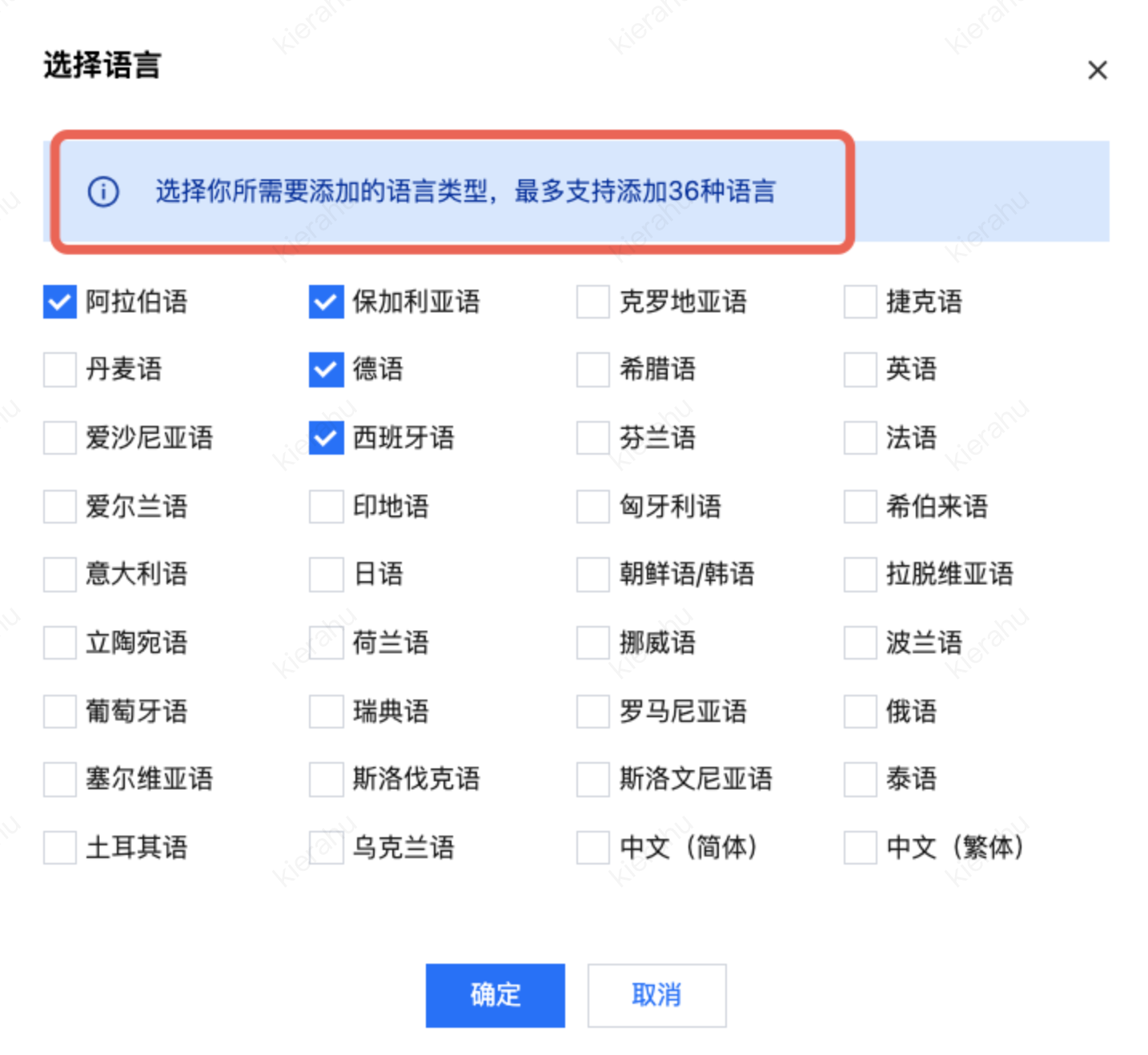Close the language selection dialog

coord(1098,70)
